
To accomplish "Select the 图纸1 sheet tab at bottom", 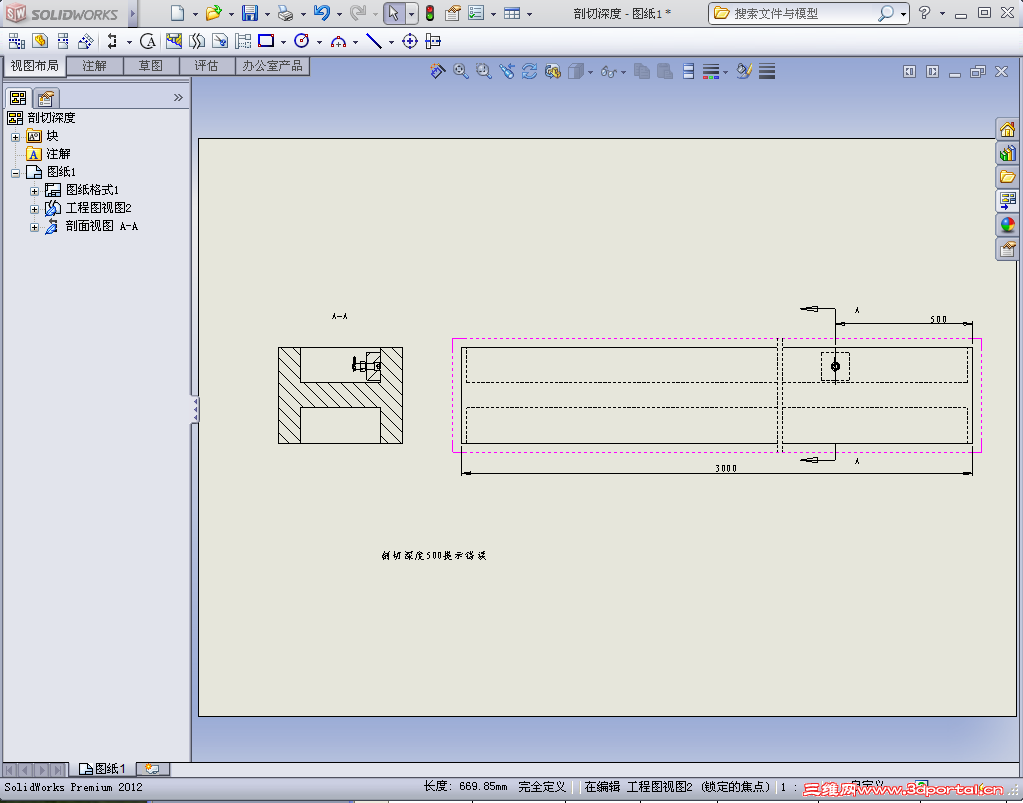I will 102,769.
